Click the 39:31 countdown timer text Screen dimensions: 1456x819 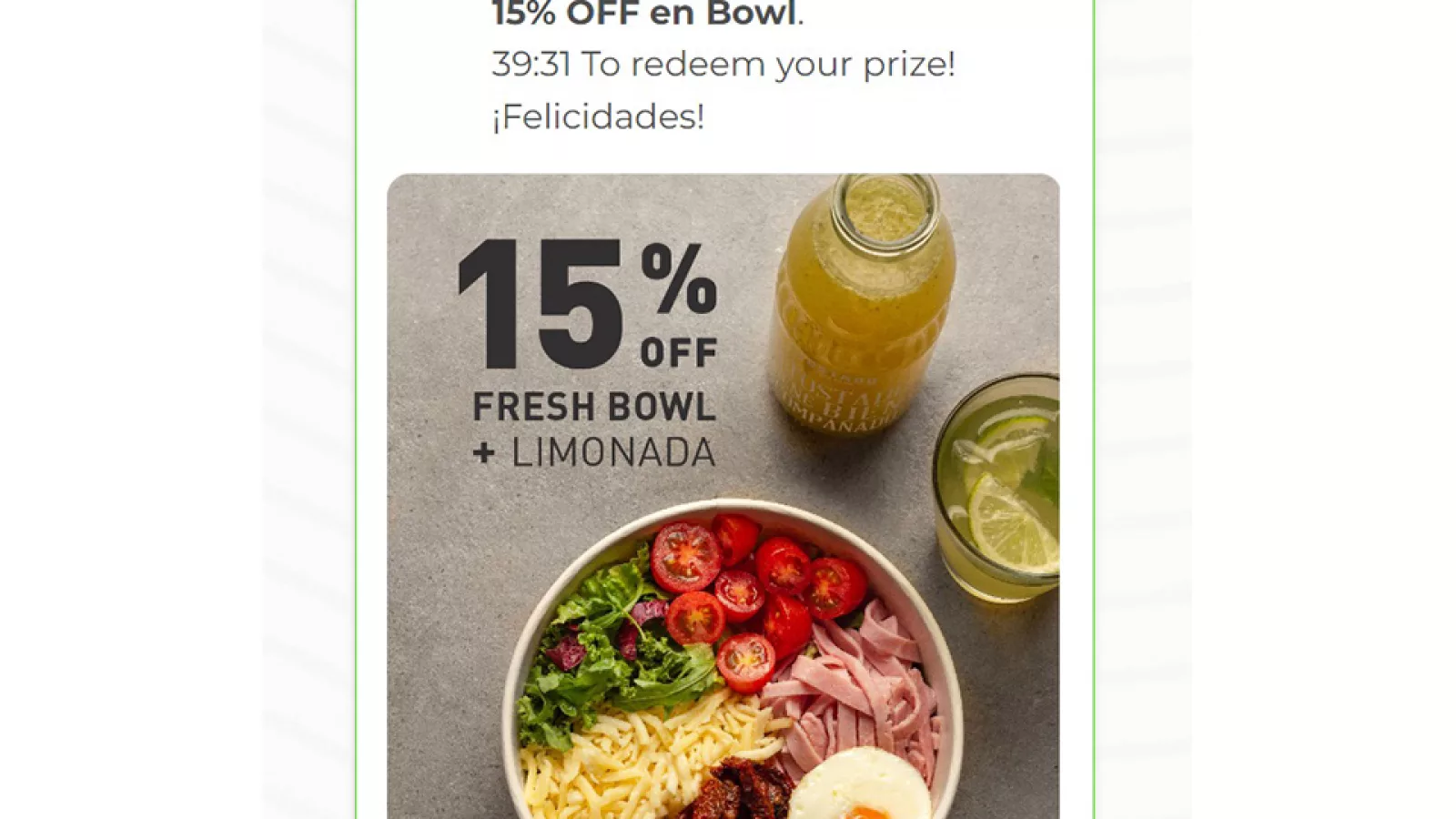[531, 65]
